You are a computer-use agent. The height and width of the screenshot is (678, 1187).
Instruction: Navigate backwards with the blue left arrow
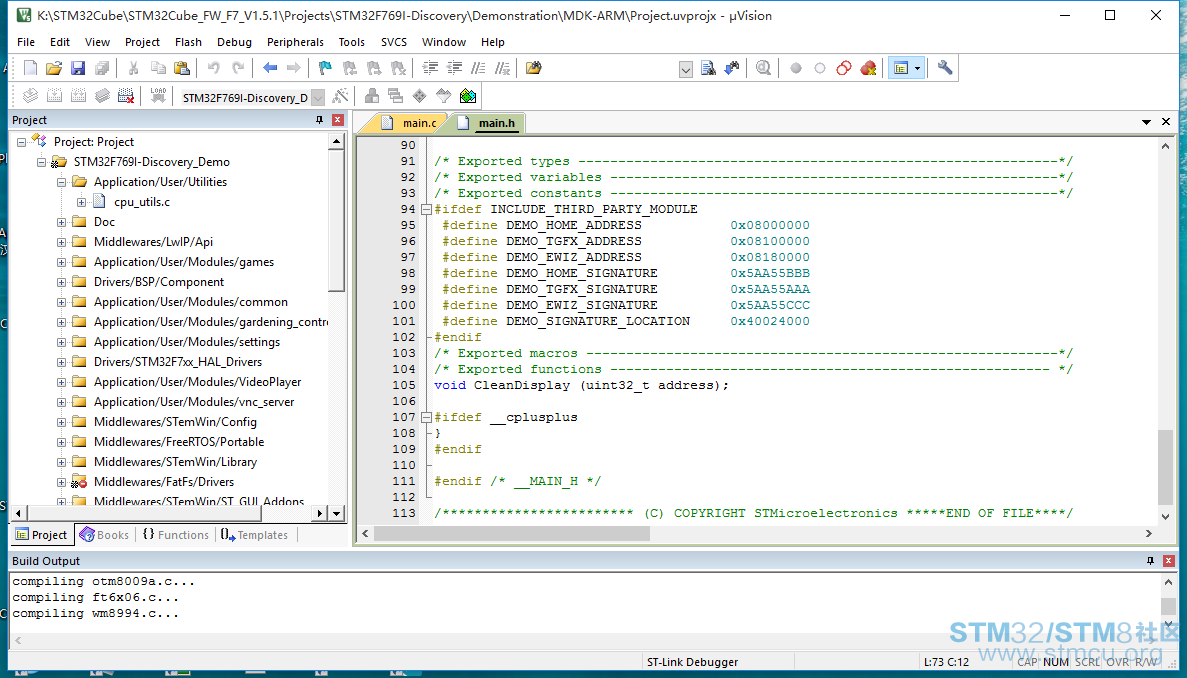pos(269,68)
